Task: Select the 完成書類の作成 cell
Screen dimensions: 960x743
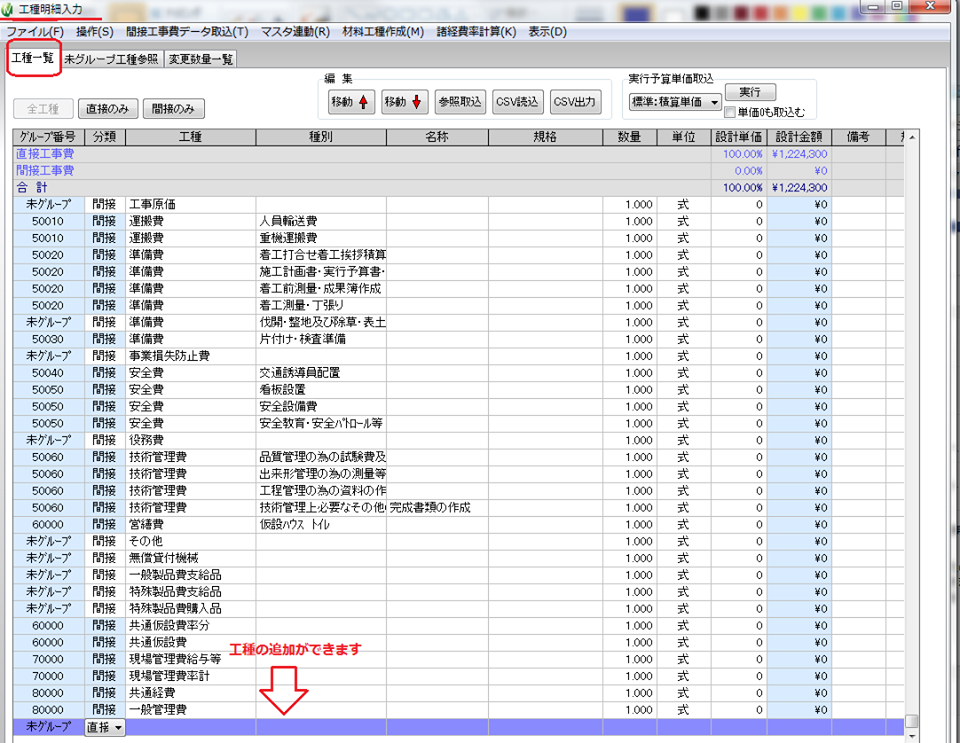Action: coord(437,507)
